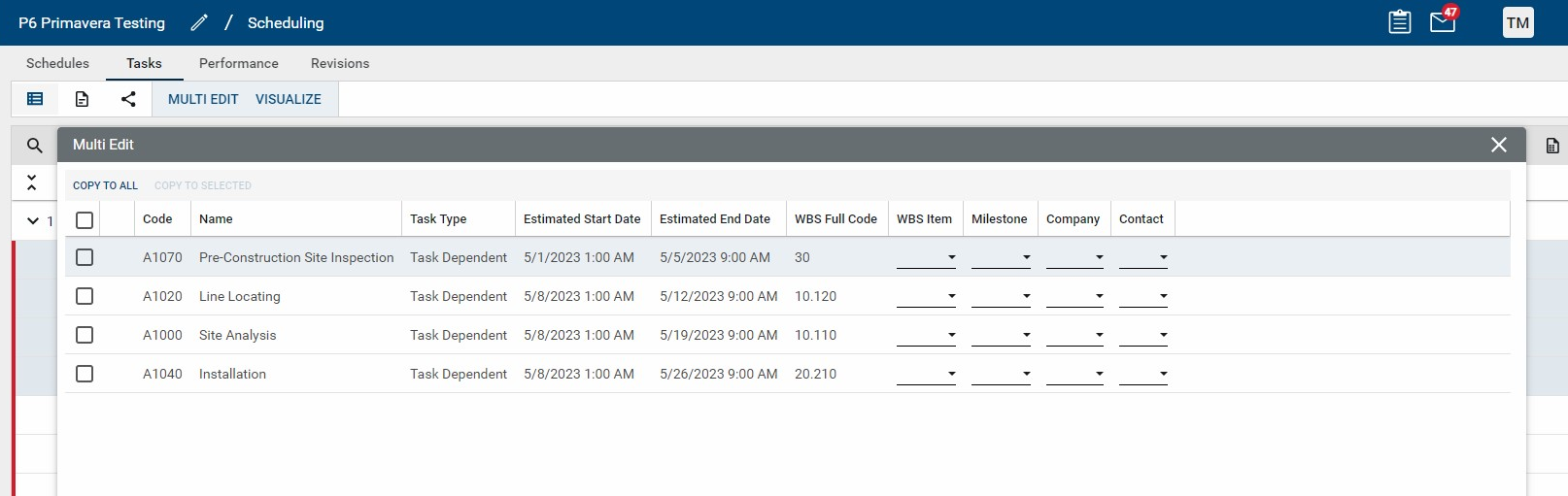Image resolution: width=1568 pixels, height=496 pixels.
Task: Open the clipboard tasks icon in header
Action: click(1399, 22)
